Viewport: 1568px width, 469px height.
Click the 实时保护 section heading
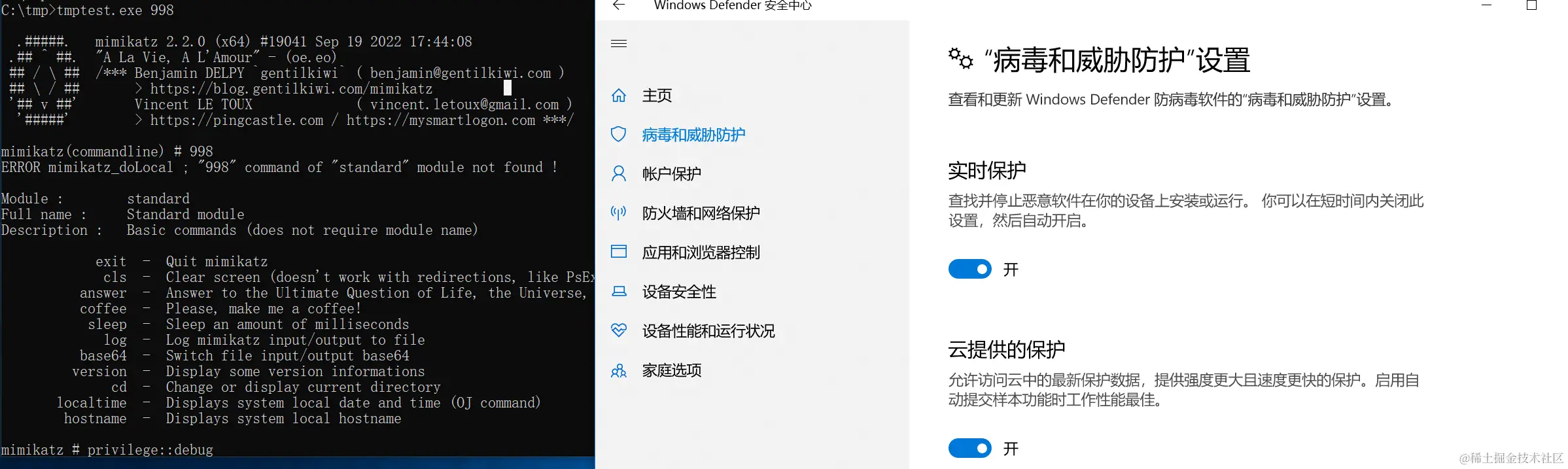(x=986, y=171)
